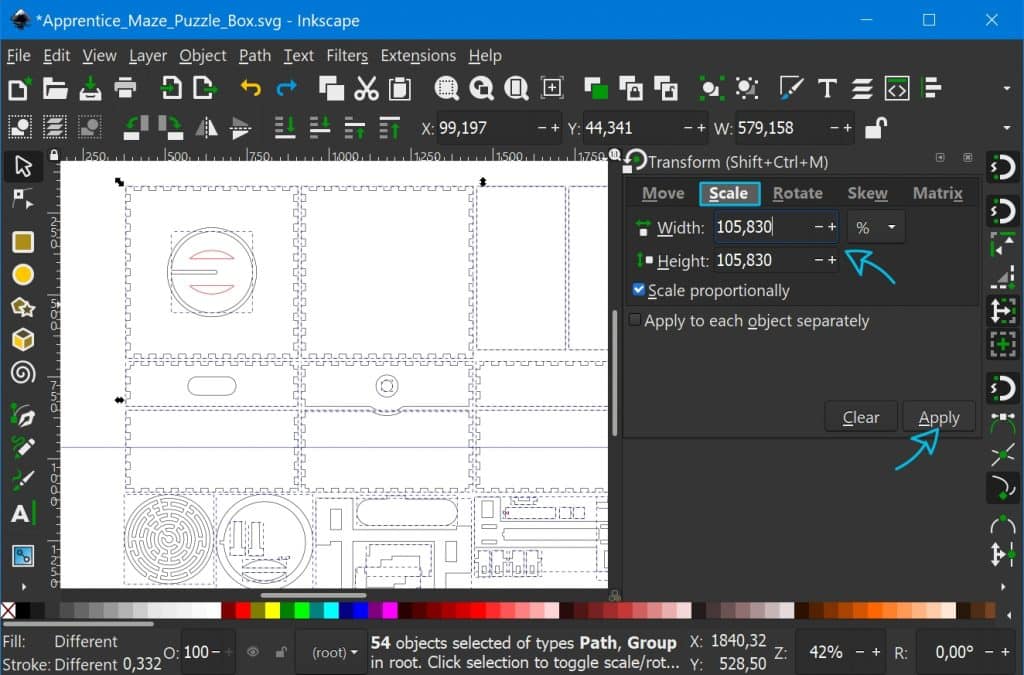Viewport: 1024px width, 675px height.
Task: Select the 3D Box tool
Action: coord(23,340)
